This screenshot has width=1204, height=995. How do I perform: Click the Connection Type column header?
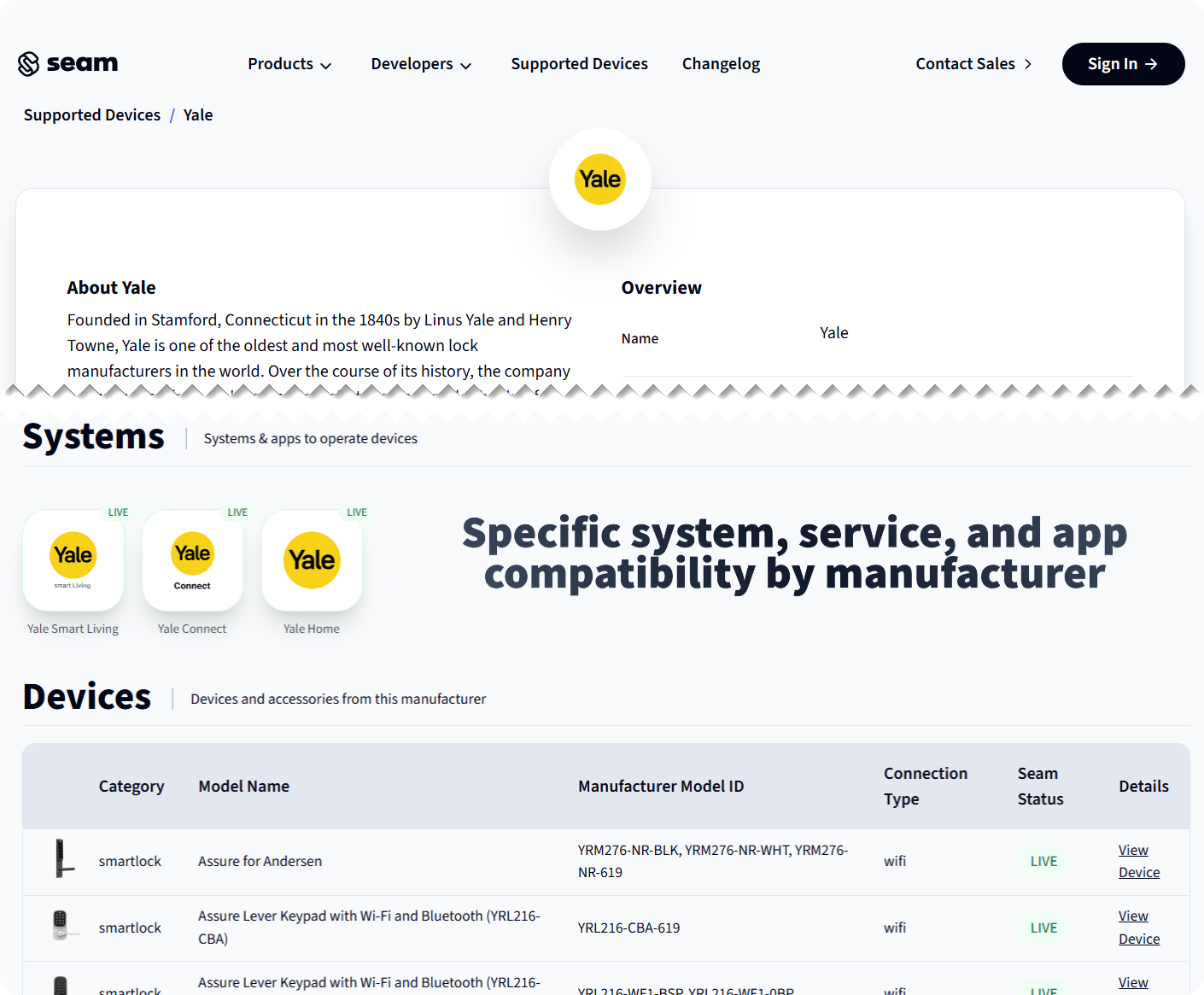click(x=926, y=787)
